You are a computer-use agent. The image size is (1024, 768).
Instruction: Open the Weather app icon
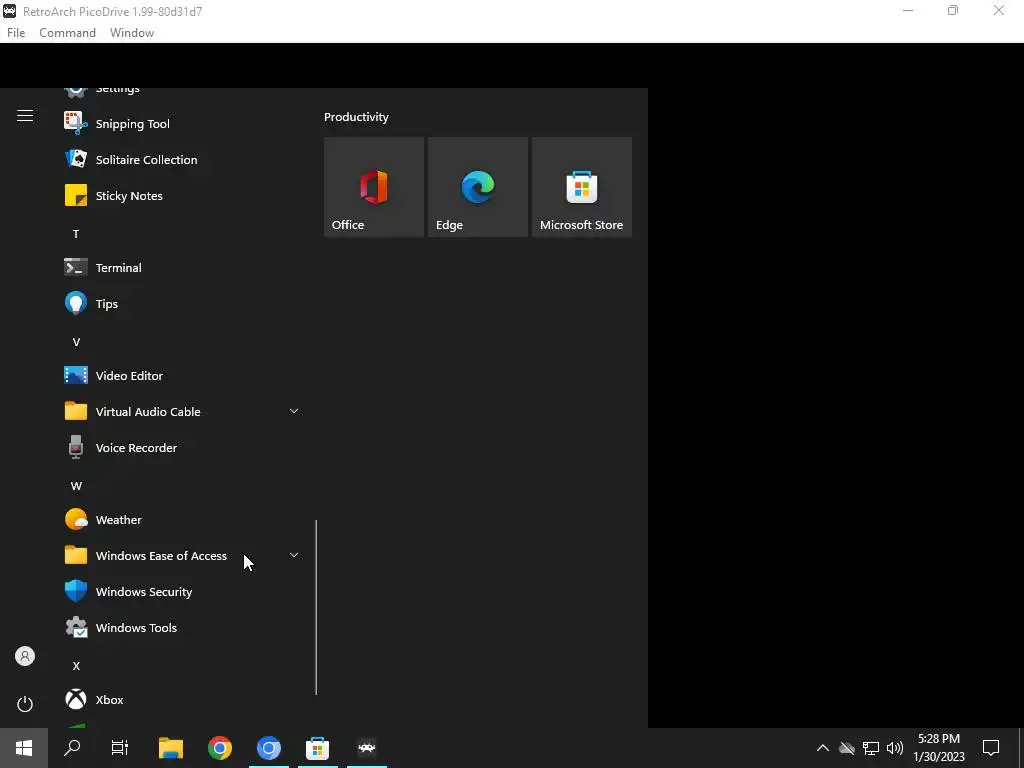coord(76,519)
